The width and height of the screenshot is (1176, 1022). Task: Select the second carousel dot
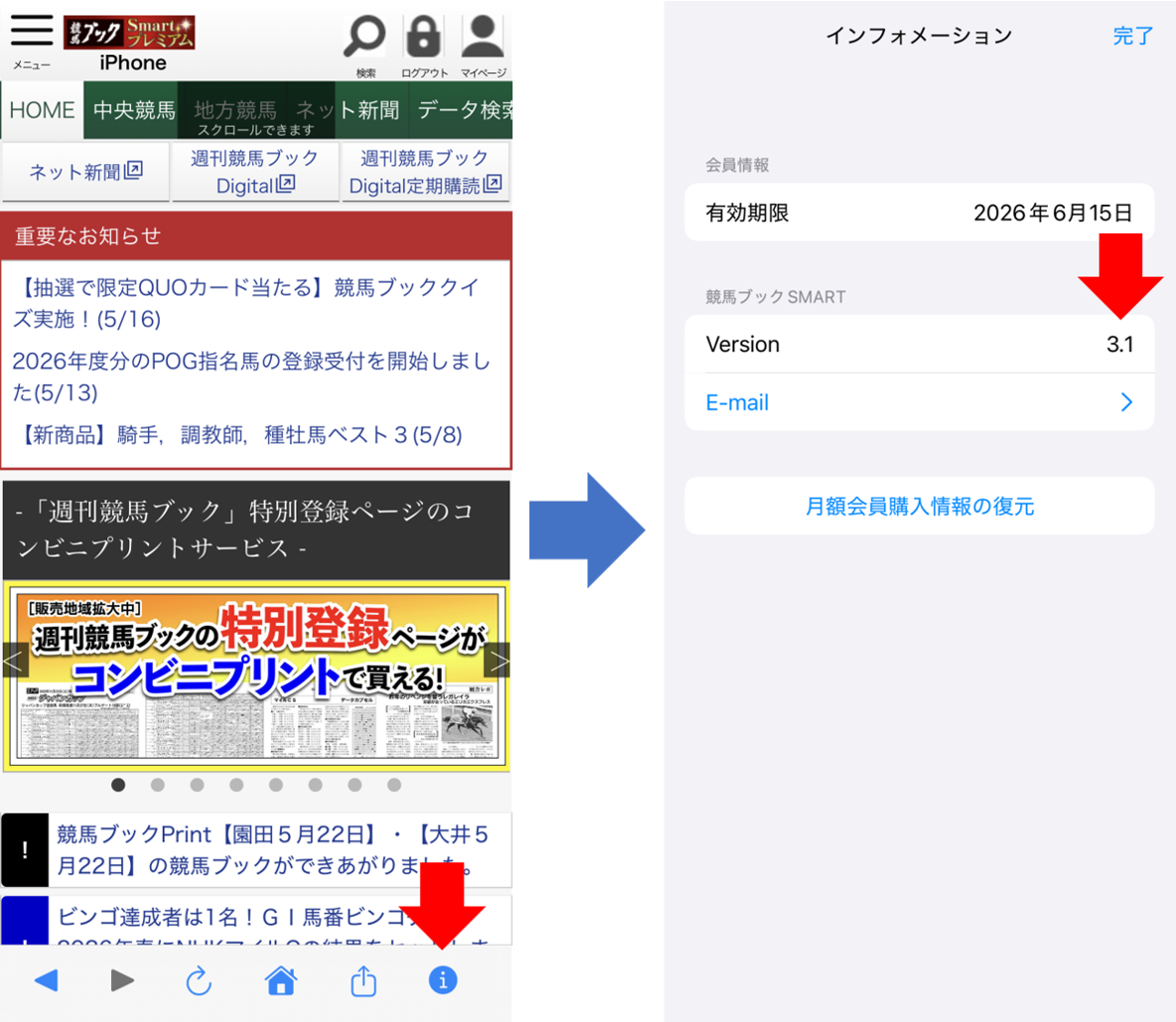coord(158,785)
